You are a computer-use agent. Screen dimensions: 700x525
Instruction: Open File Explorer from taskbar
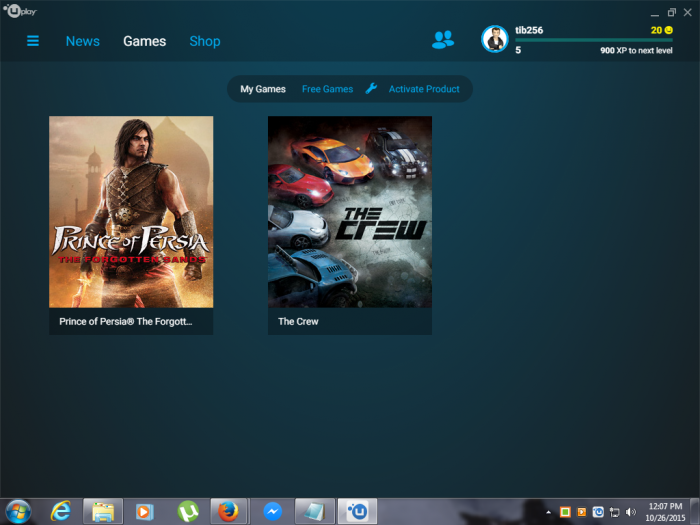coord(103,512)
